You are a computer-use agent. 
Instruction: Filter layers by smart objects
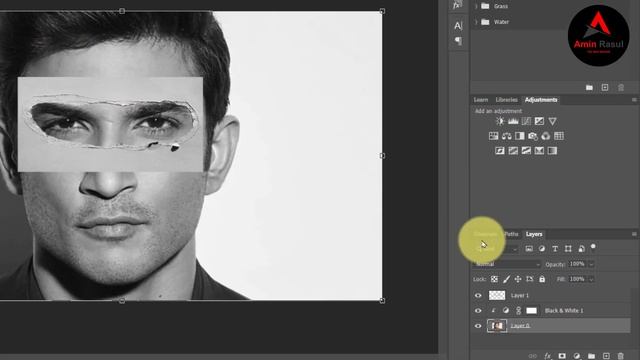(x=581, y=249)
